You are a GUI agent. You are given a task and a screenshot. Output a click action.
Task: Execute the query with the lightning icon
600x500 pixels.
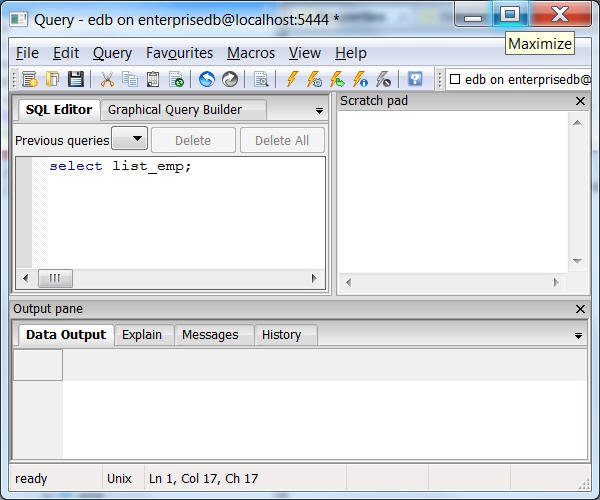click(x=292, y=80)
